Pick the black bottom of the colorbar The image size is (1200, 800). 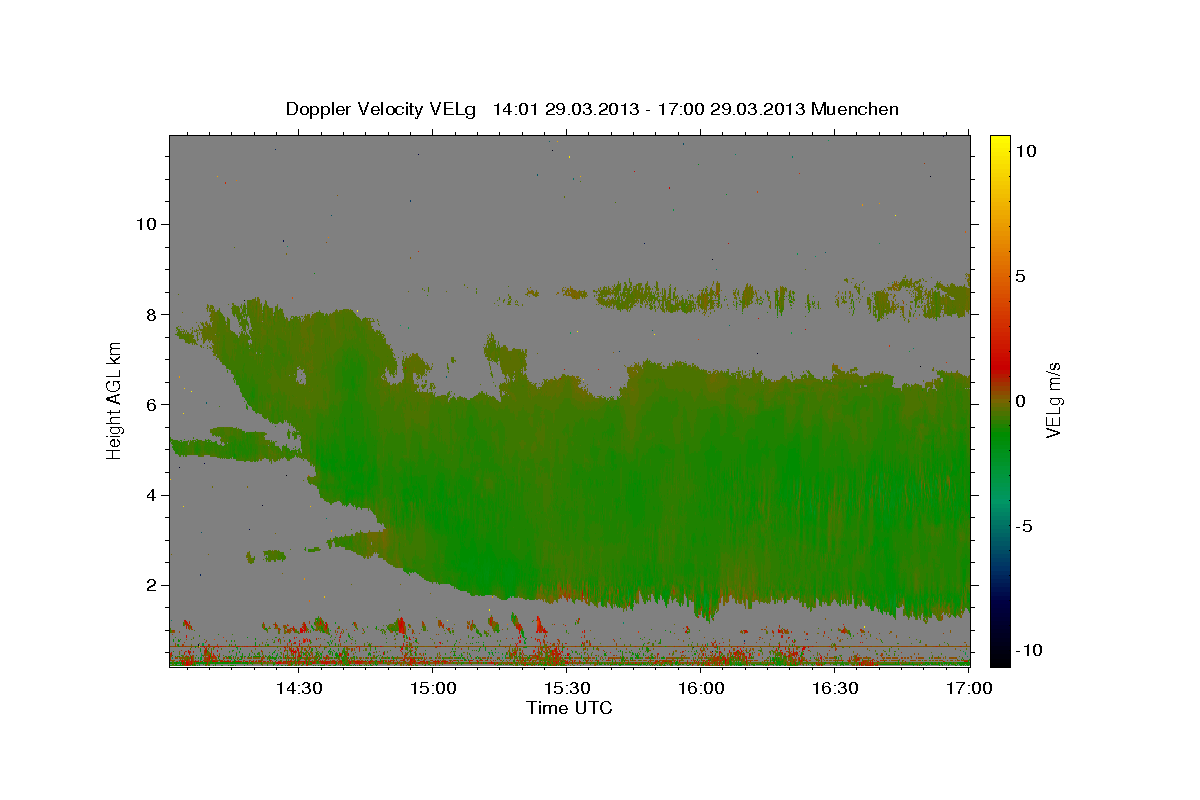999,655
